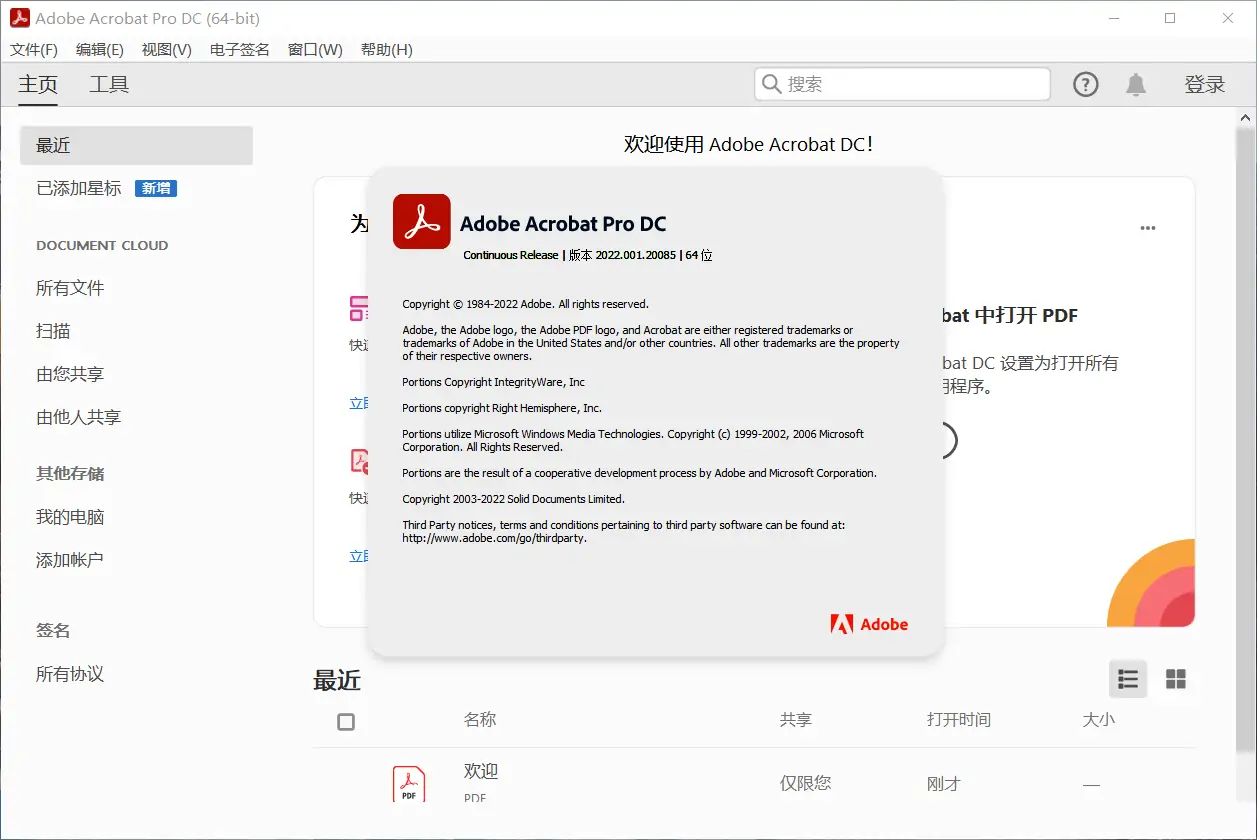Viewport: 1257px width, 840px height.
Task: Click the Adobe logo at the dialog bottom
Action: point(869,624)
